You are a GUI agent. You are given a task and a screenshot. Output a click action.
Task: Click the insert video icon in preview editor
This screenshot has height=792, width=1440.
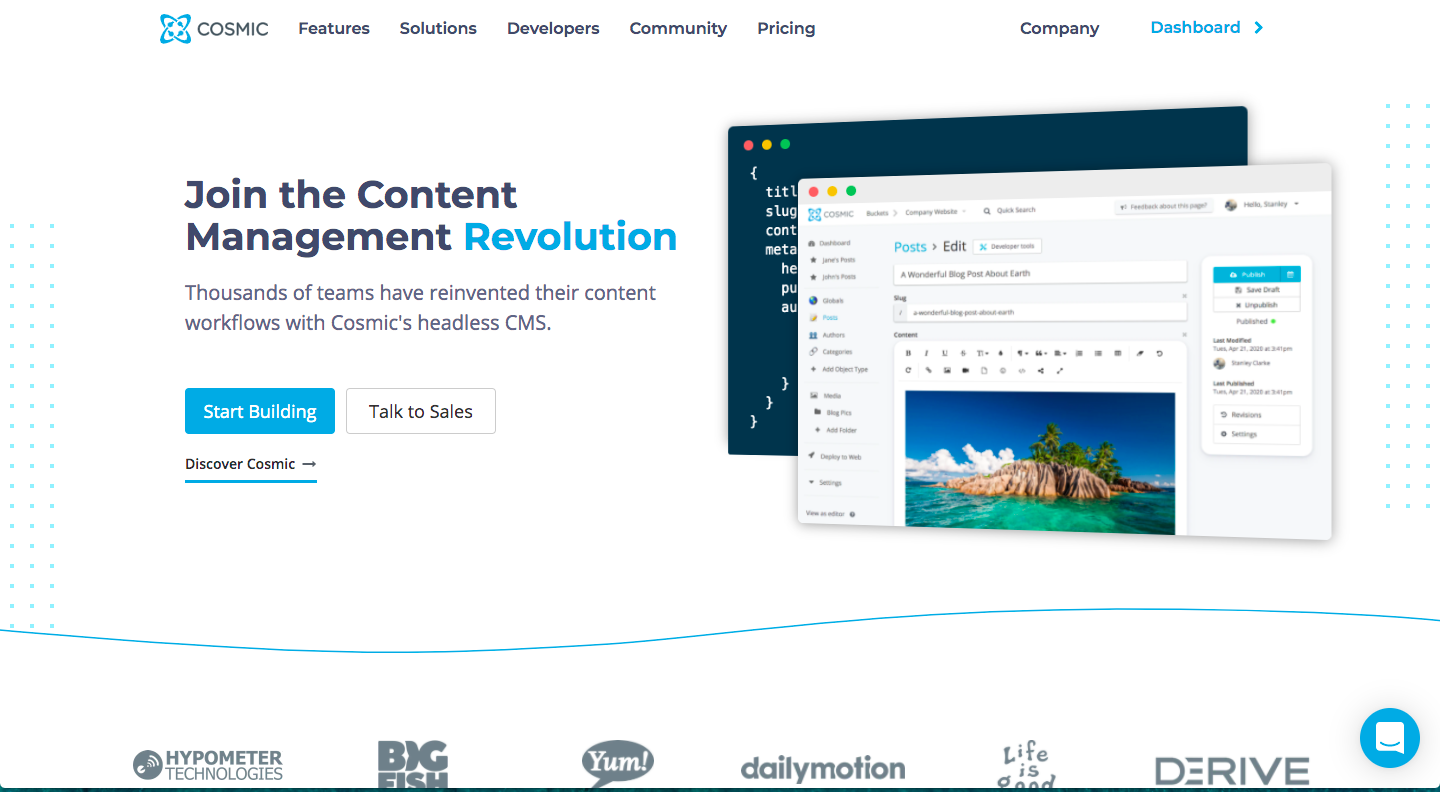965,370
